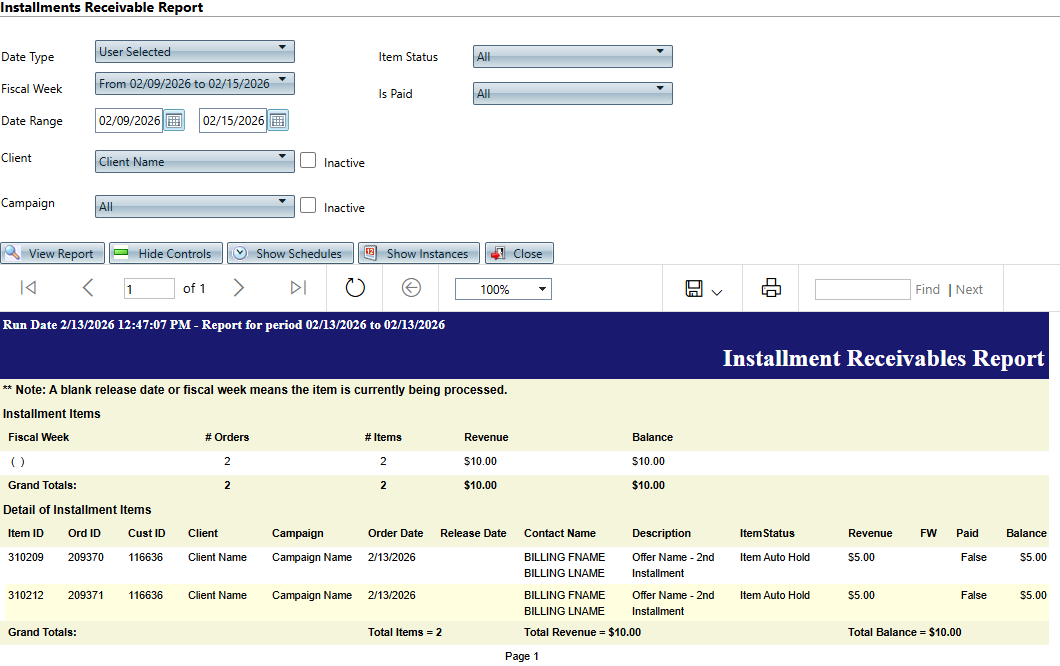Click the Hide Controls button
This screenshot has width=1060, height=666.
[165, 254]
